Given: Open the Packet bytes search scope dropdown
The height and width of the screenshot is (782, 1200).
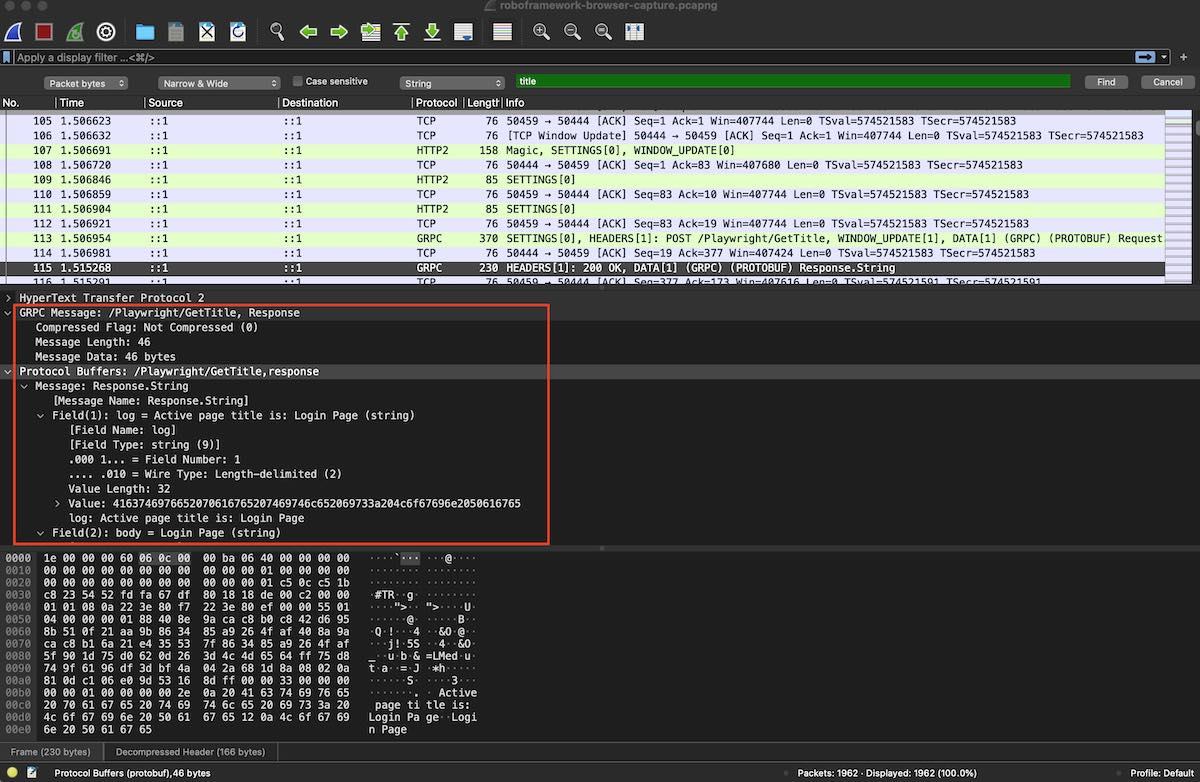Looking at the screenshot, I should tap(85, 82).
